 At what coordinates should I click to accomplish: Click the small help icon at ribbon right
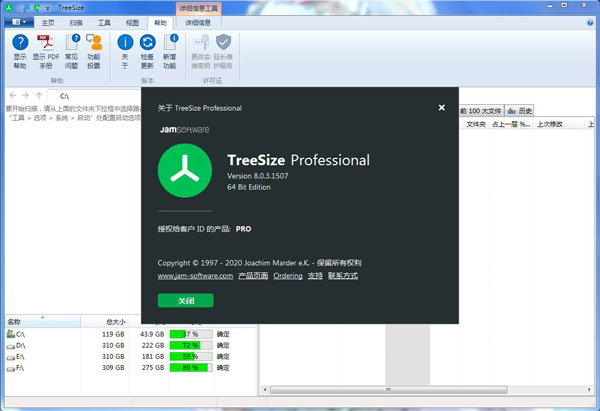[589, 22]
